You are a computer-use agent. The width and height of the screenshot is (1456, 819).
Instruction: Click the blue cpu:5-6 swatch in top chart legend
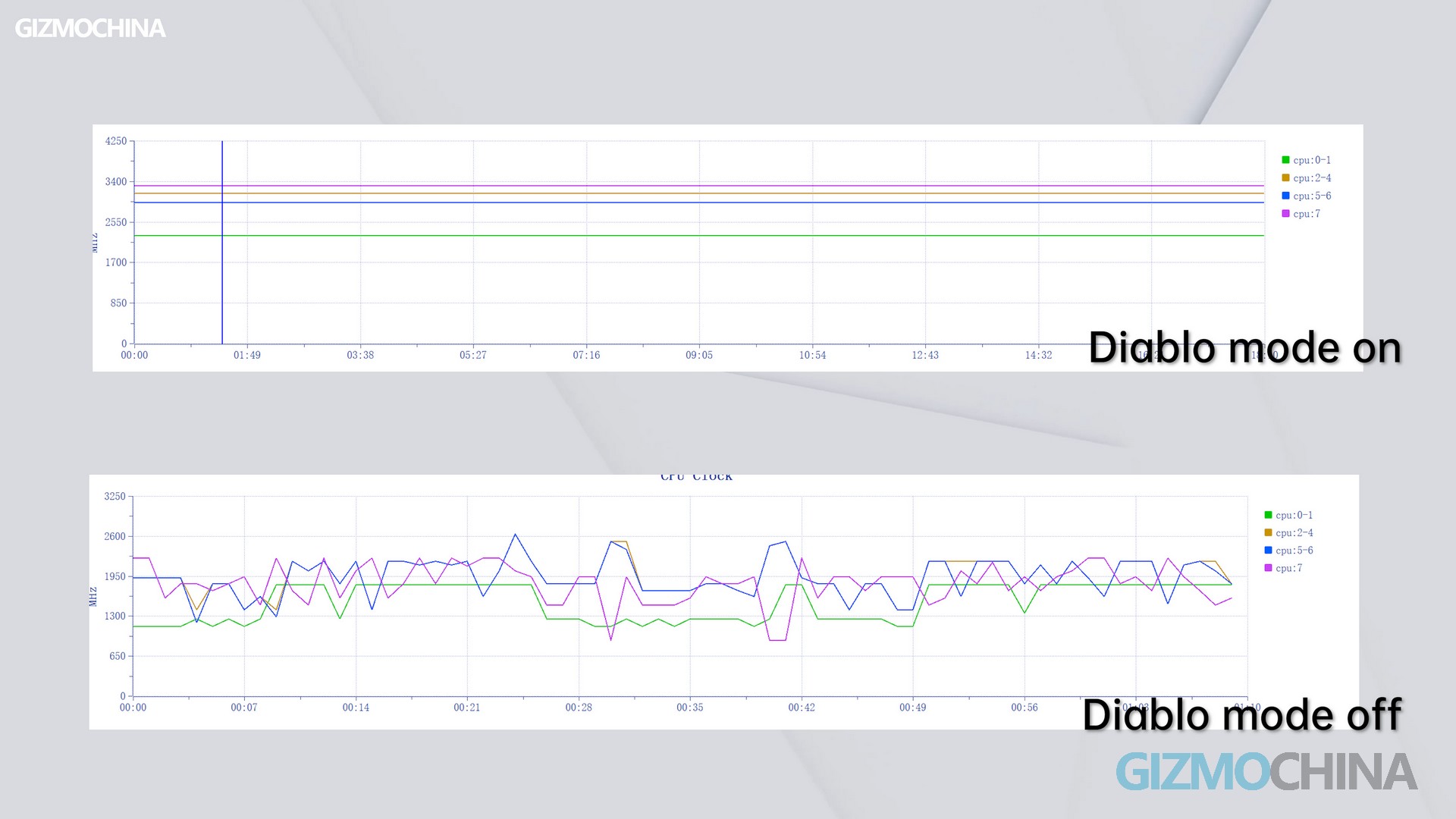tap(1285, 196)
